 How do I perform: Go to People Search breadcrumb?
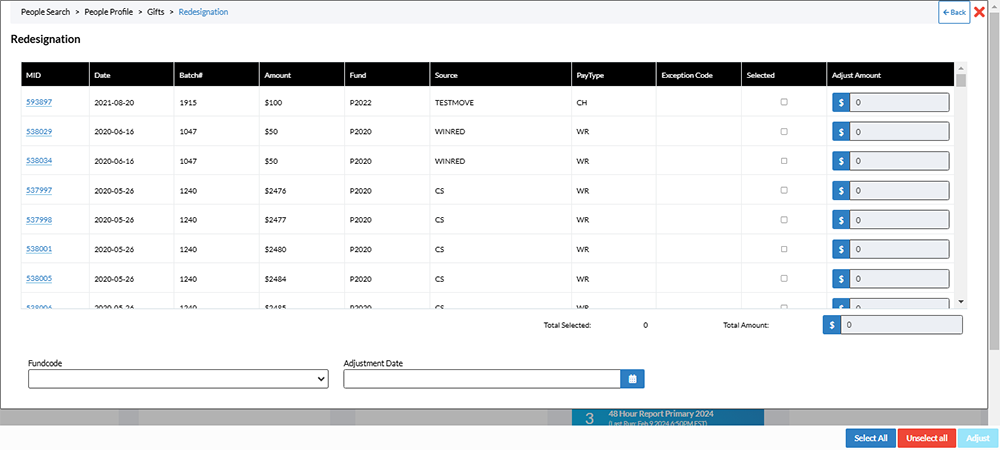click(x=45, y=12)
